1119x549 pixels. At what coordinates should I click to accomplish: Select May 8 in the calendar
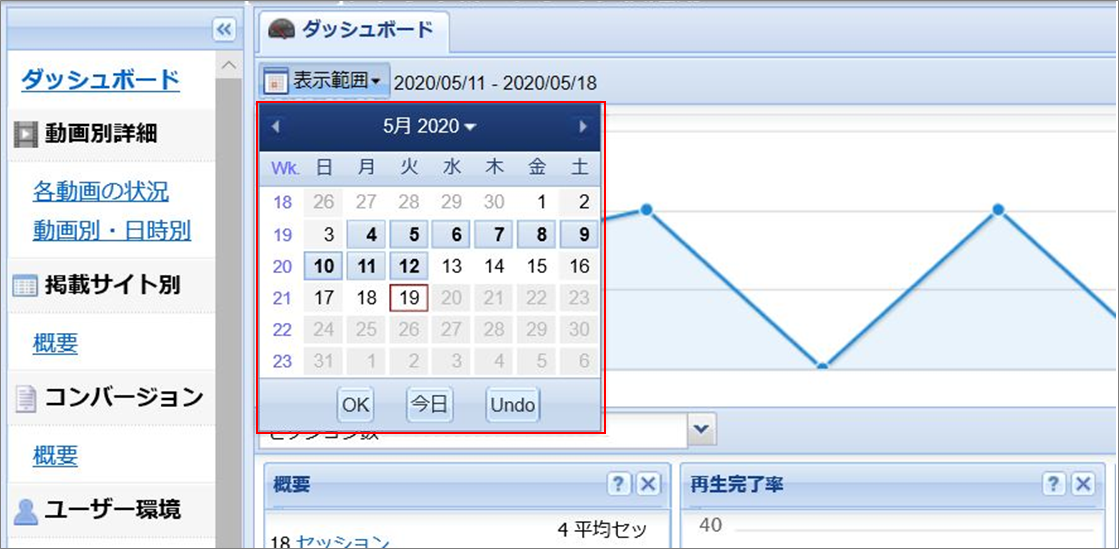pos(537,234)
